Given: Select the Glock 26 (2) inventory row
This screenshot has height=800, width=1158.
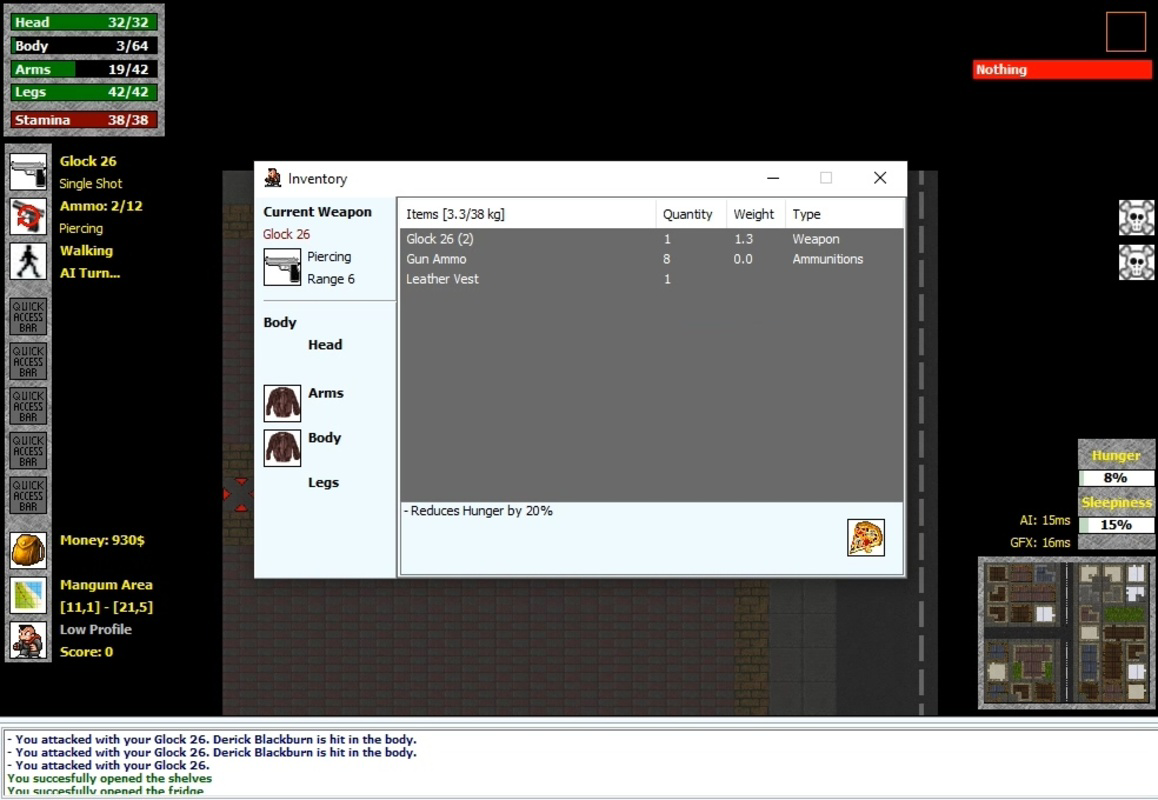Looking at the screenshot, I should click(x=652, y=239).
